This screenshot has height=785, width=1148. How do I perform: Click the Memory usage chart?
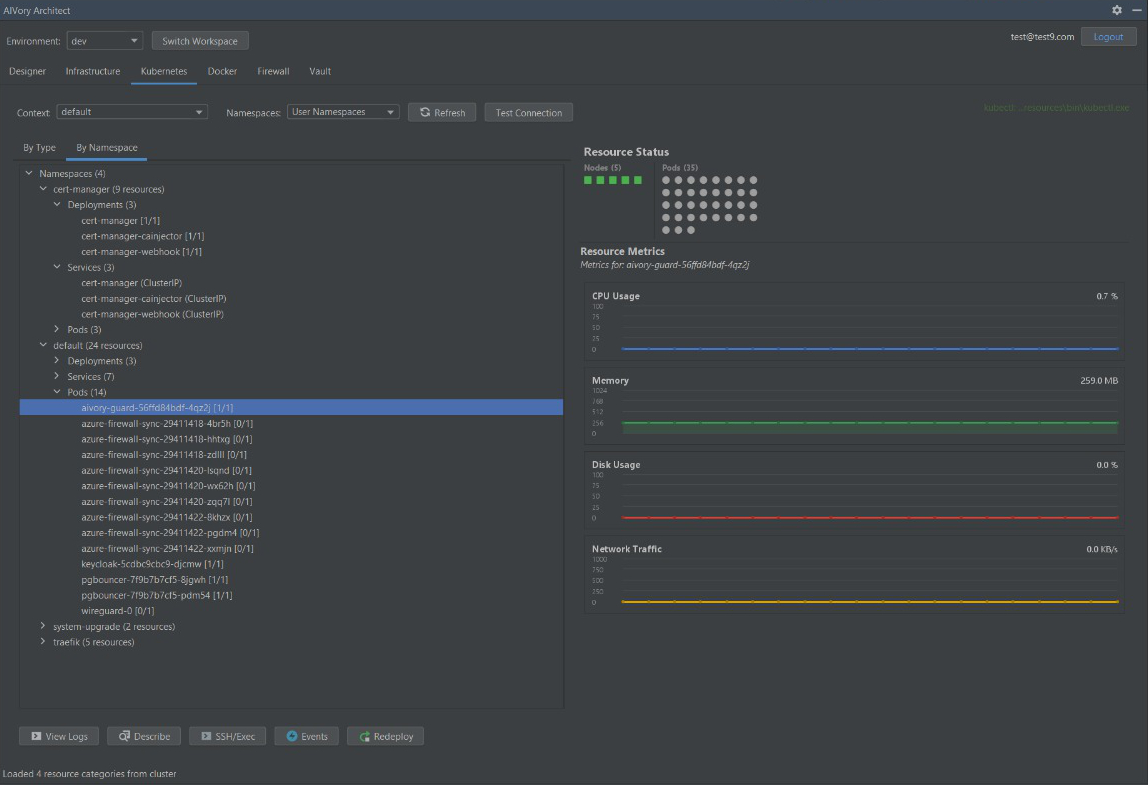pyautogui.click(x=854, y=406)
